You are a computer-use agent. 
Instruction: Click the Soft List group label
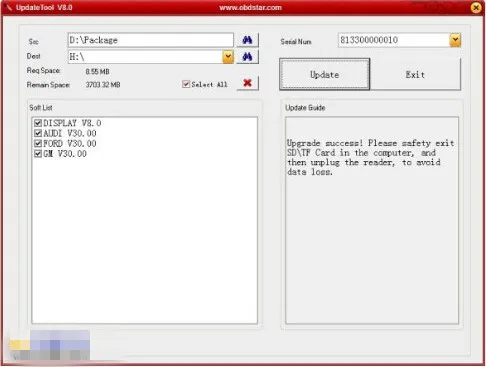click(41, 107)
